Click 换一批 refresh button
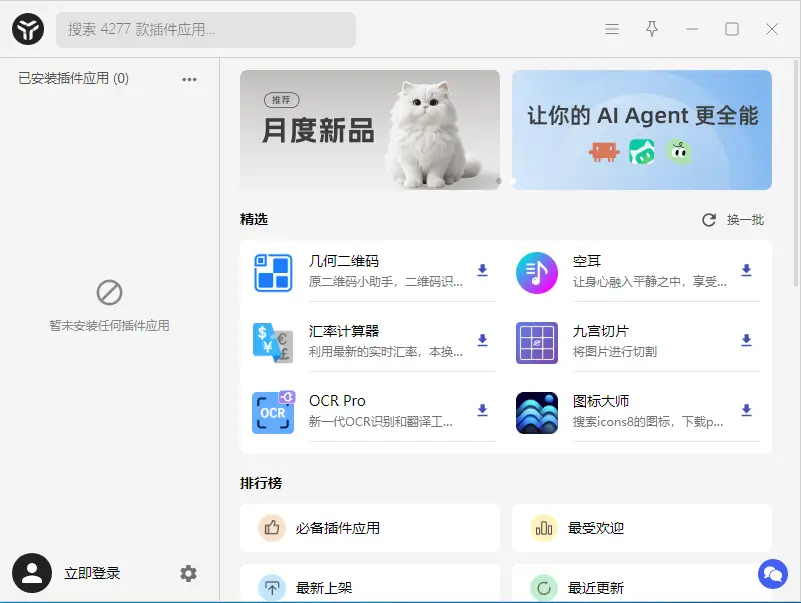The height and width of the screenshot is (603, 801). (733, 220)
